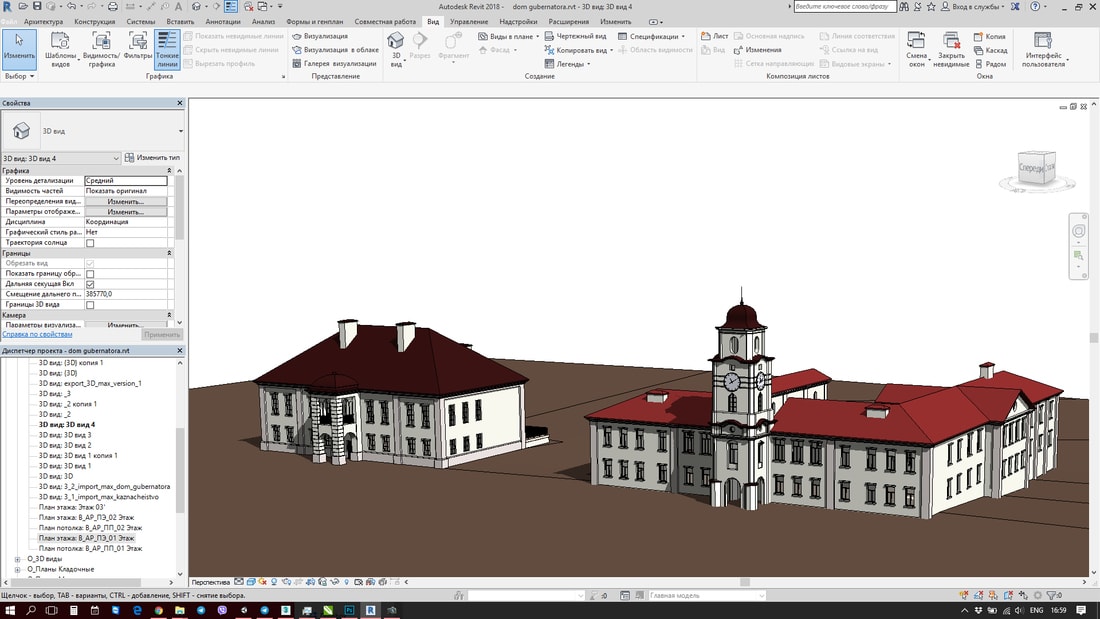1100x619 pixels.
Task: Open Интерфейс пользователя icon
Action: point(1042,41)
